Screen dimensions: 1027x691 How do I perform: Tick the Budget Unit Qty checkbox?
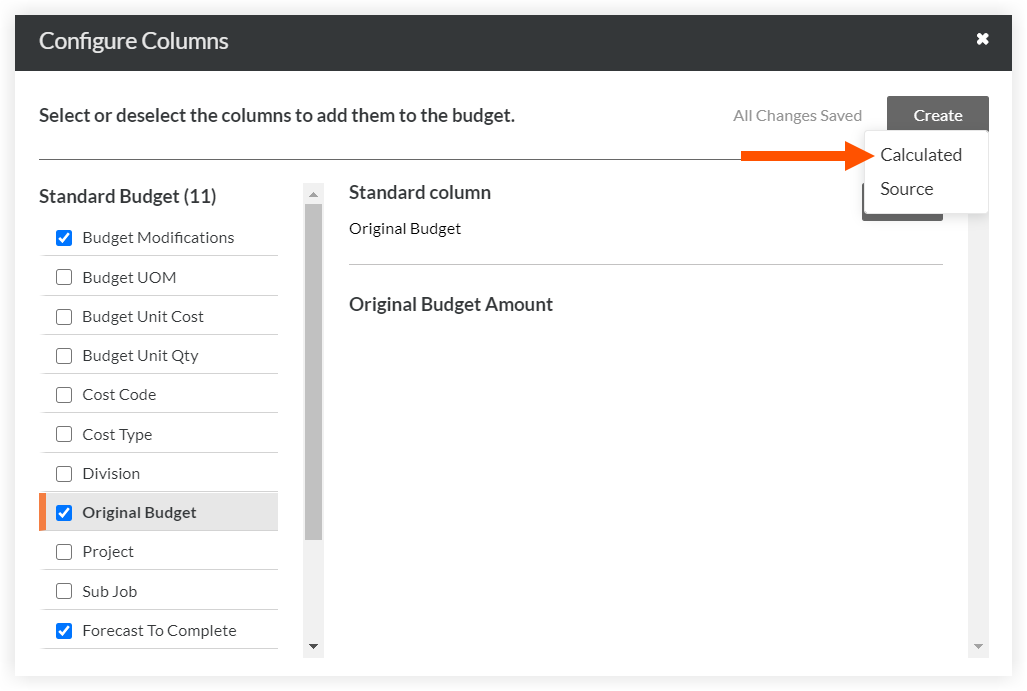pos(64,356)
